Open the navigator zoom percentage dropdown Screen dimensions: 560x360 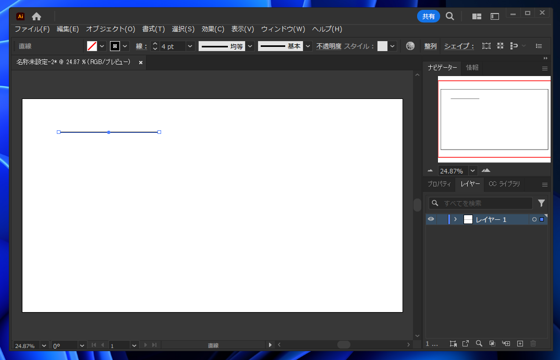[x=472, y=171]
